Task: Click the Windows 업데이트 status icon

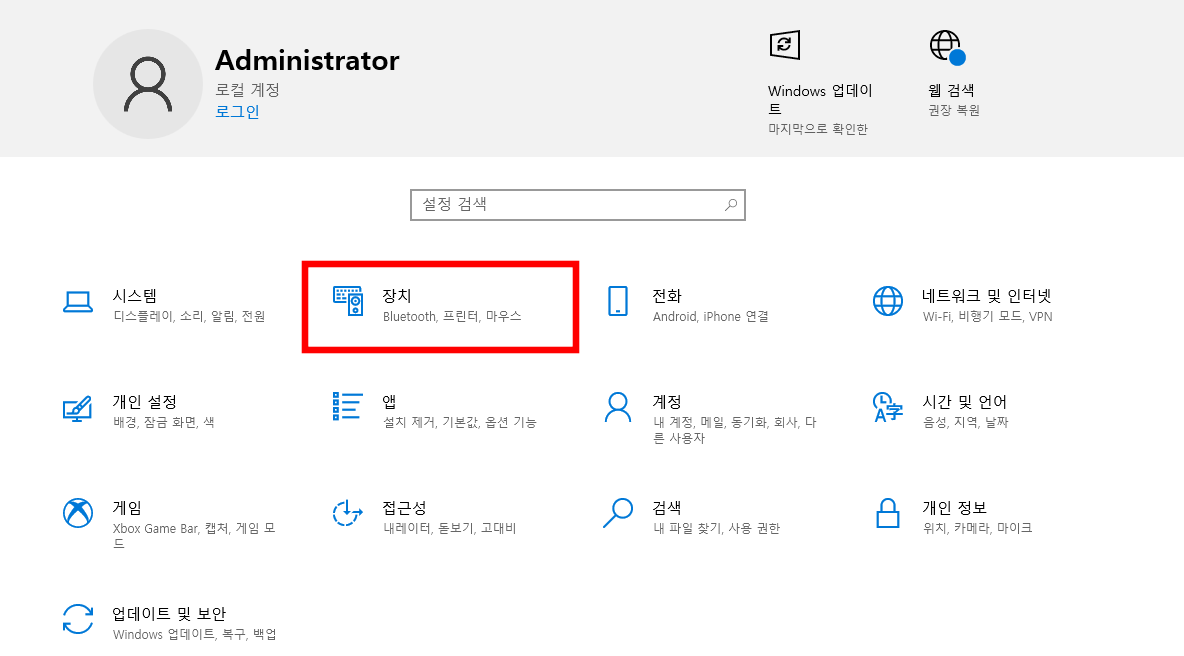Action: (x=786, y=45)
